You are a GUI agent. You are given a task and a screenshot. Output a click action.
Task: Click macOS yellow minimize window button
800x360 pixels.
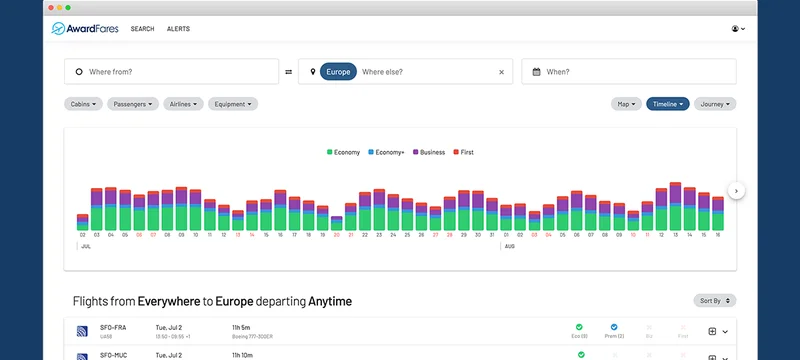pyautogui.click(x=59, y=8)
